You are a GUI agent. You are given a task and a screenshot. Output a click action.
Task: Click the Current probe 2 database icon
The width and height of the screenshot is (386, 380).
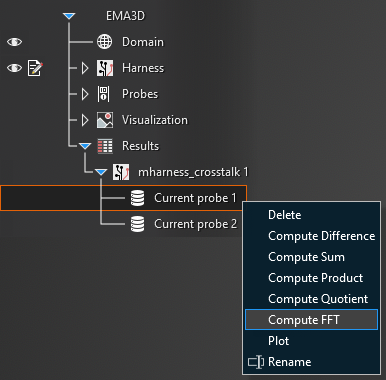137,224
